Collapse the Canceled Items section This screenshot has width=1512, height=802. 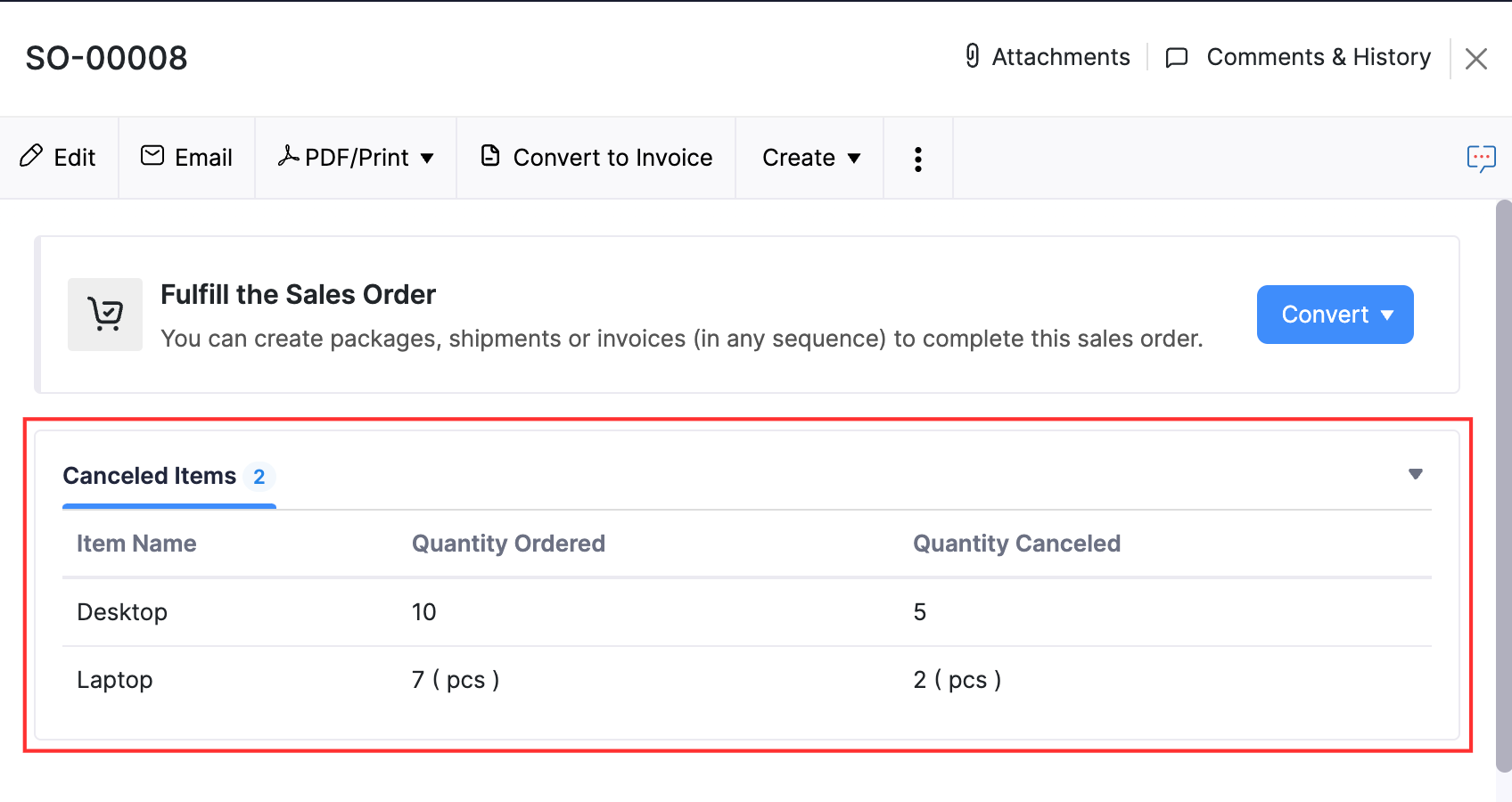(1416, 474)
